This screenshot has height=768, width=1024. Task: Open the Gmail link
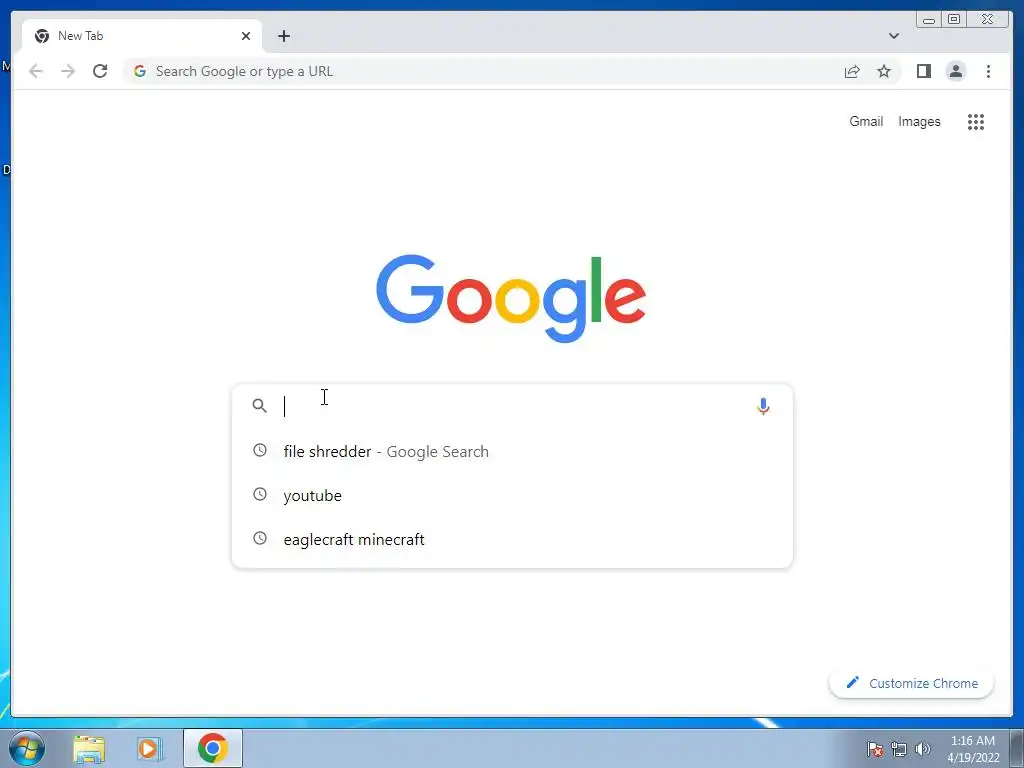pos(866,121)
